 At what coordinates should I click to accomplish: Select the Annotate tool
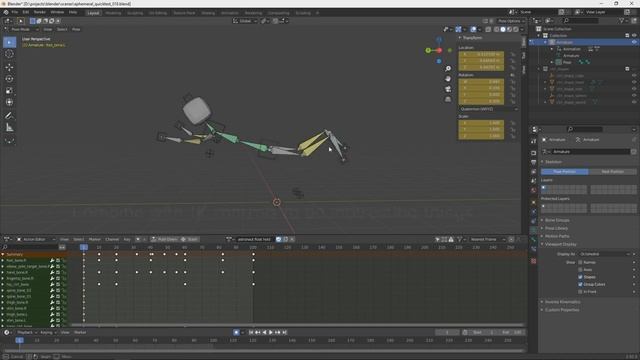tap(9, 116)
